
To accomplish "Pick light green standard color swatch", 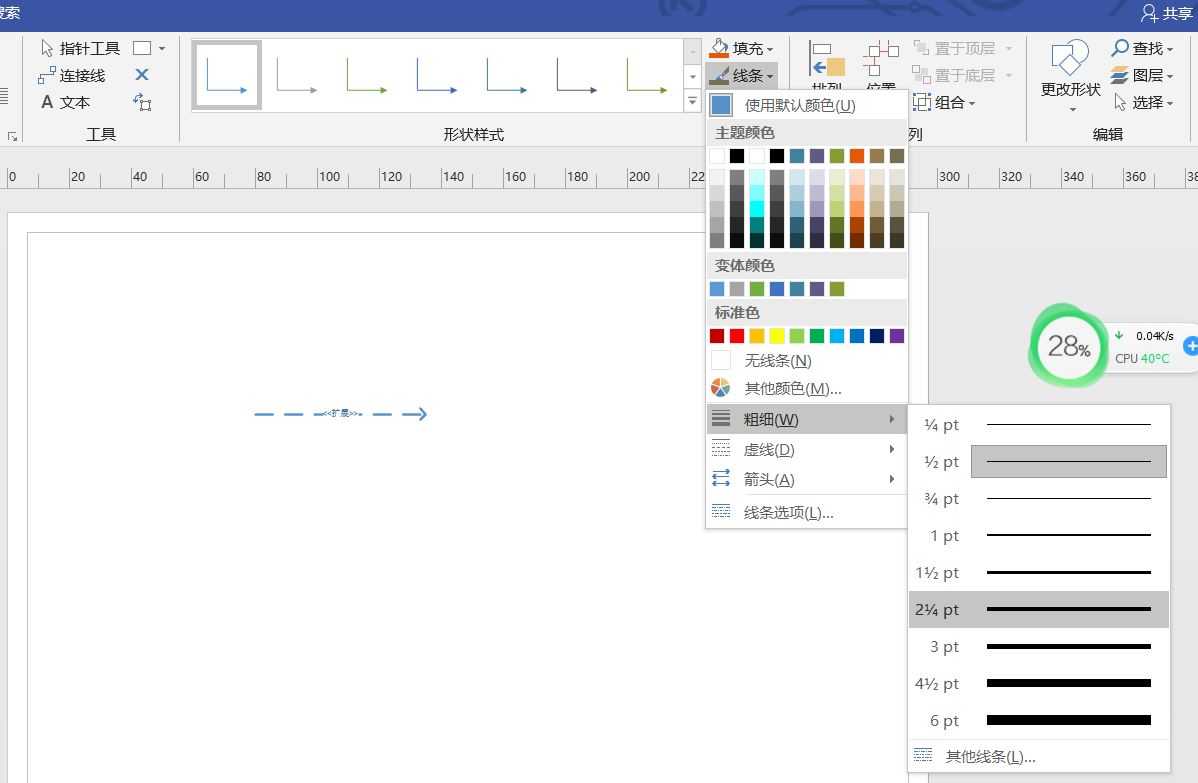I will pos(797,336).
